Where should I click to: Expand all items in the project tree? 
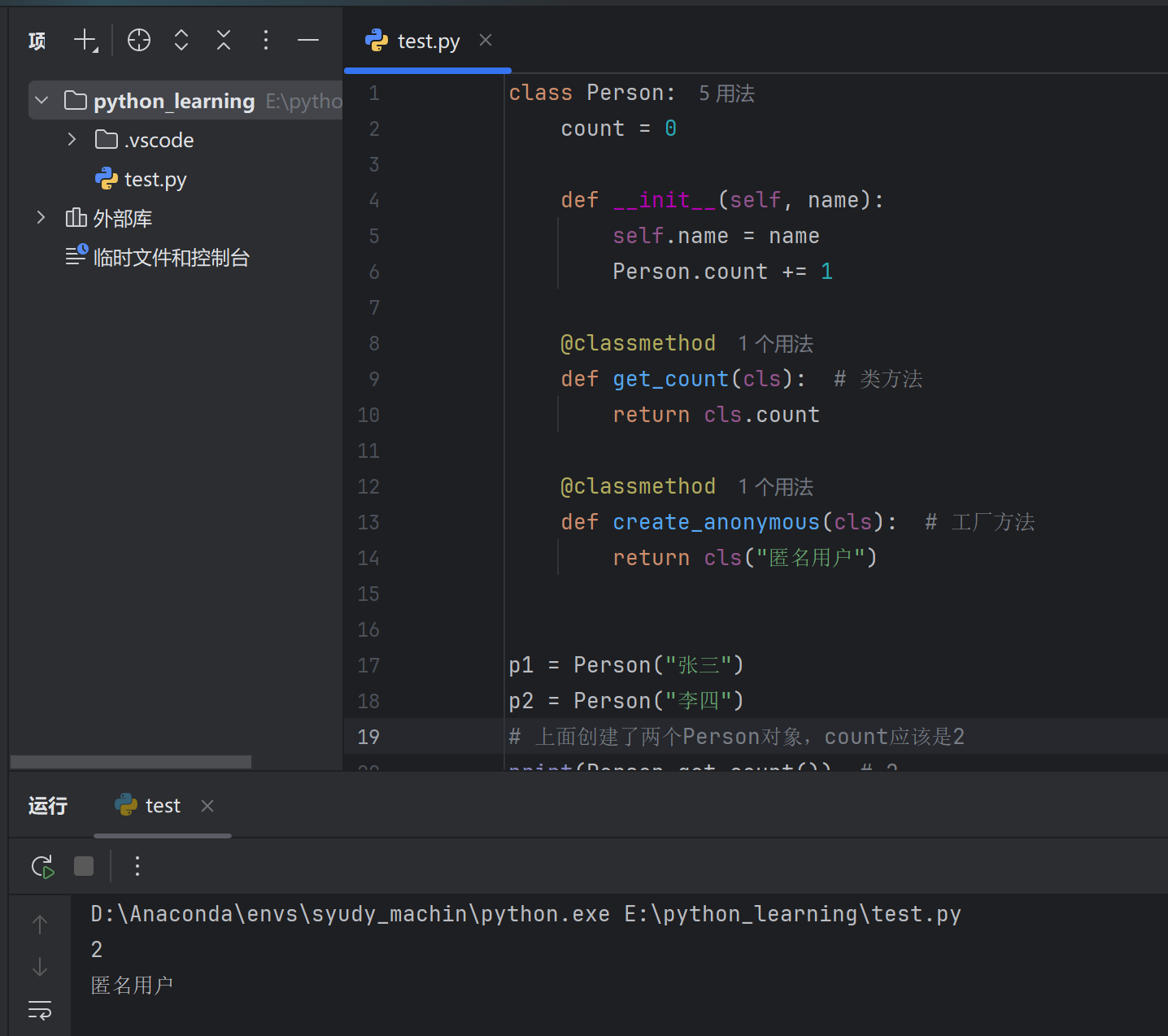pos(181,40)
